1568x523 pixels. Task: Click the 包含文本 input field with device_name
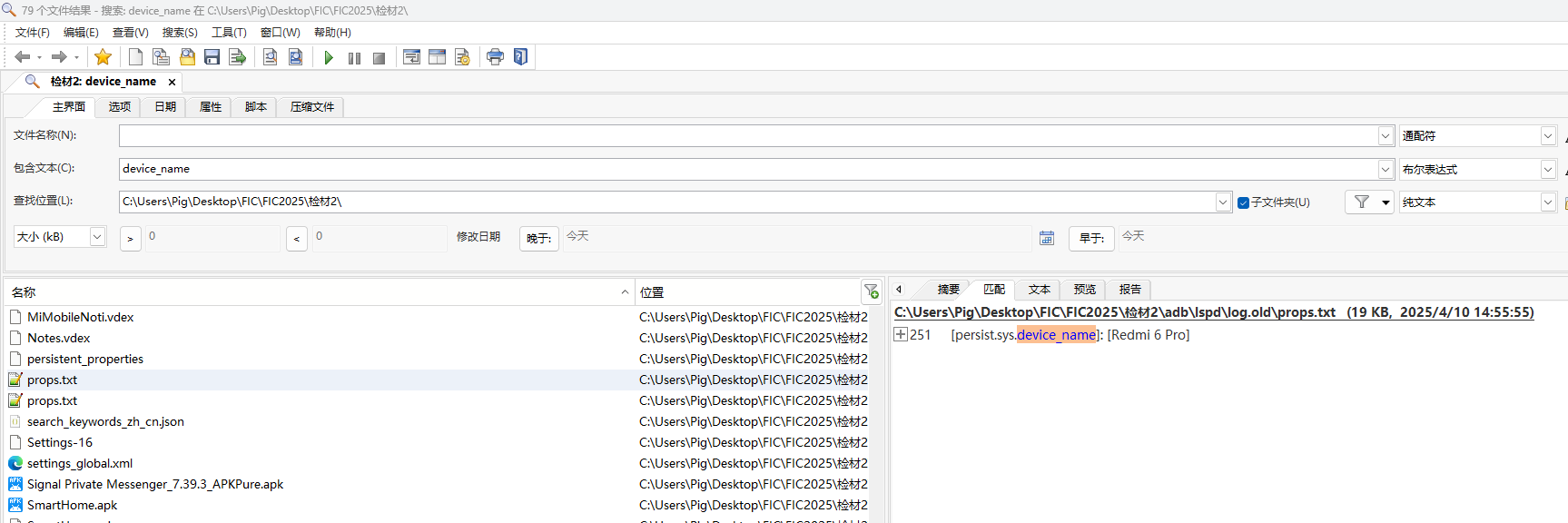click(745, 169)
